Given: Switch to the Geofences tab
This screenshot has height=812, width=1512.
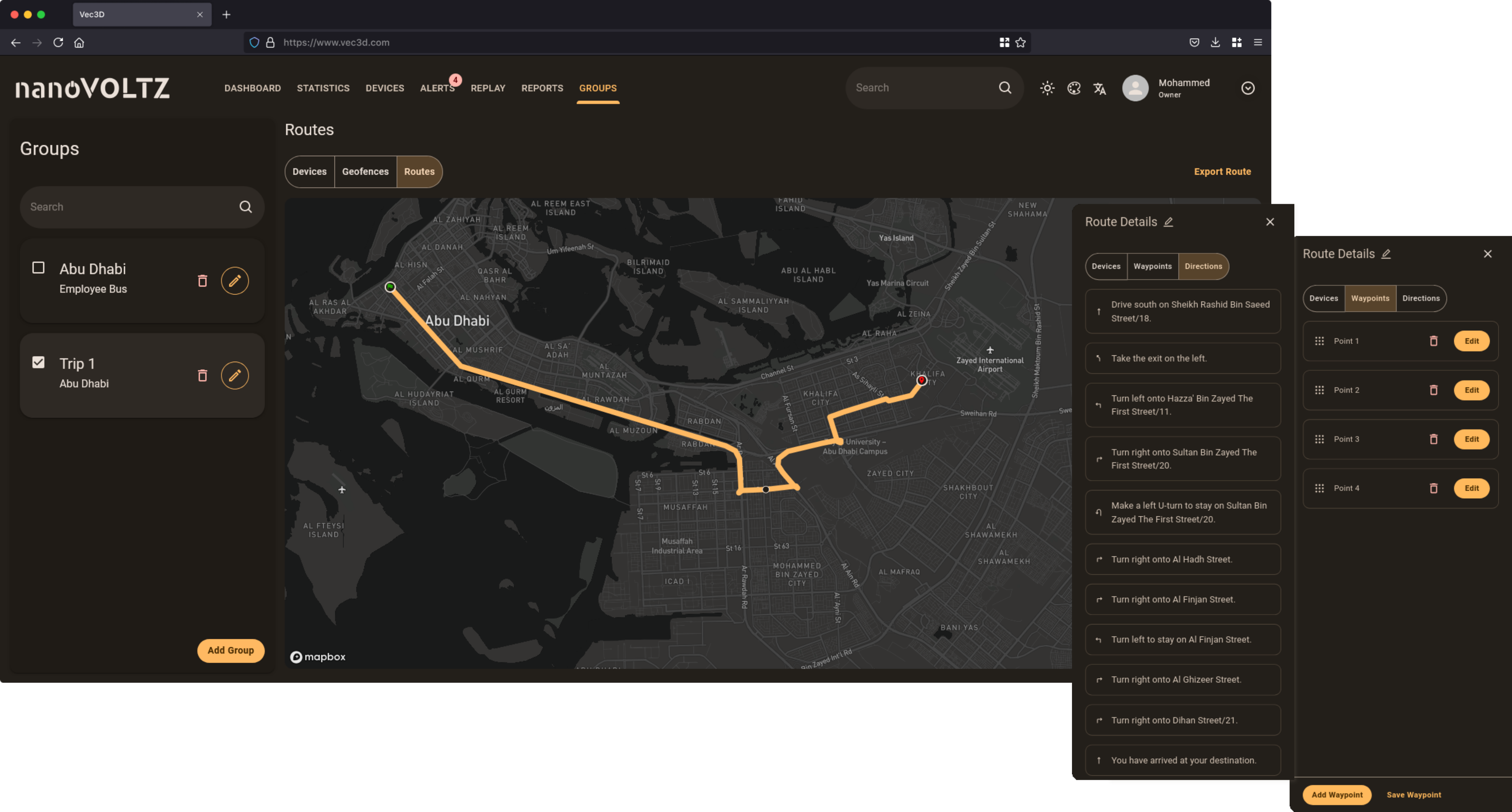Looking at the screenshot, I should point(365,172).
